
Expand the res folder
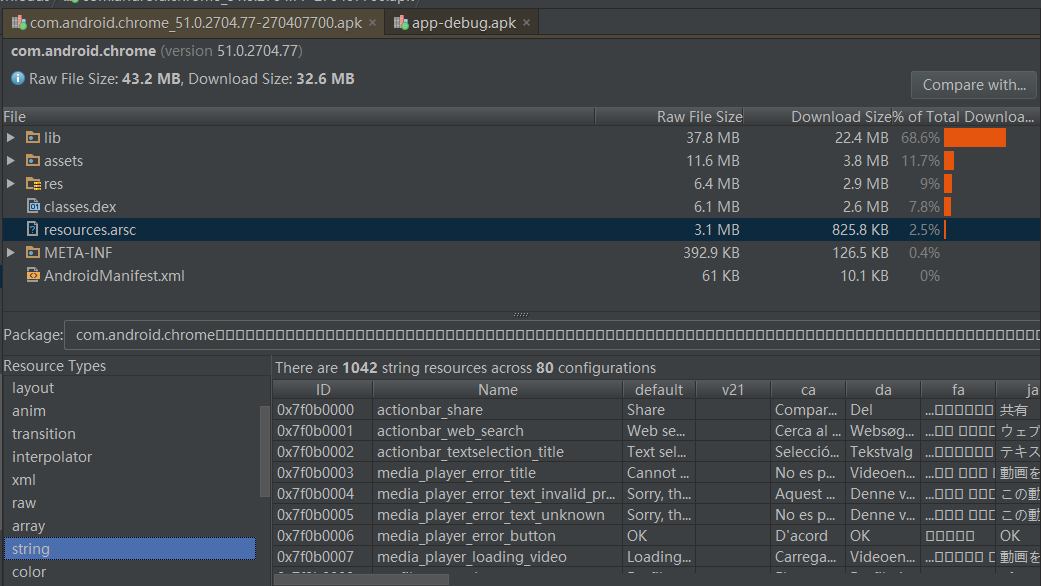pos(11,184)
